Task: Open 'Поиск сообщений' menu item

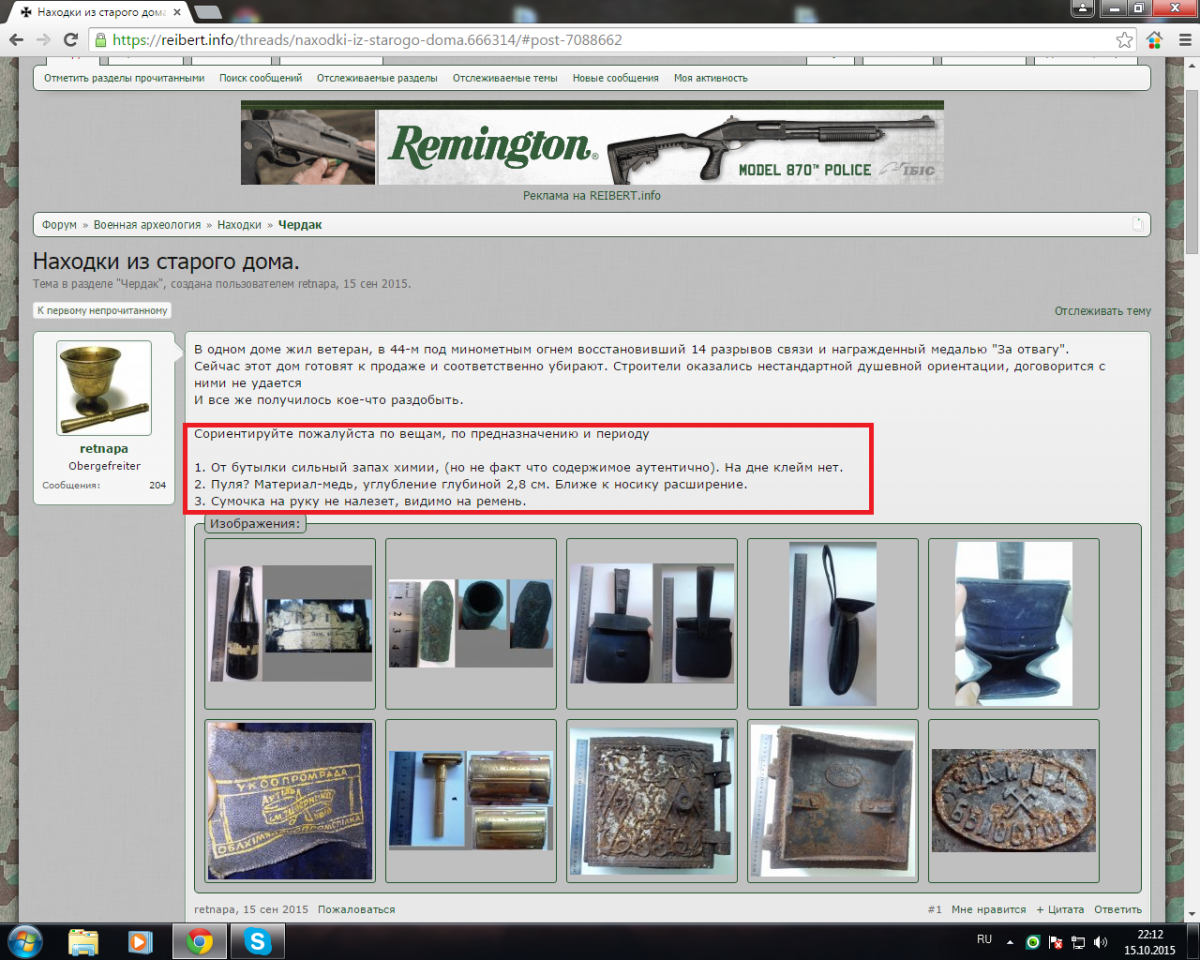Action: point(260,78)
